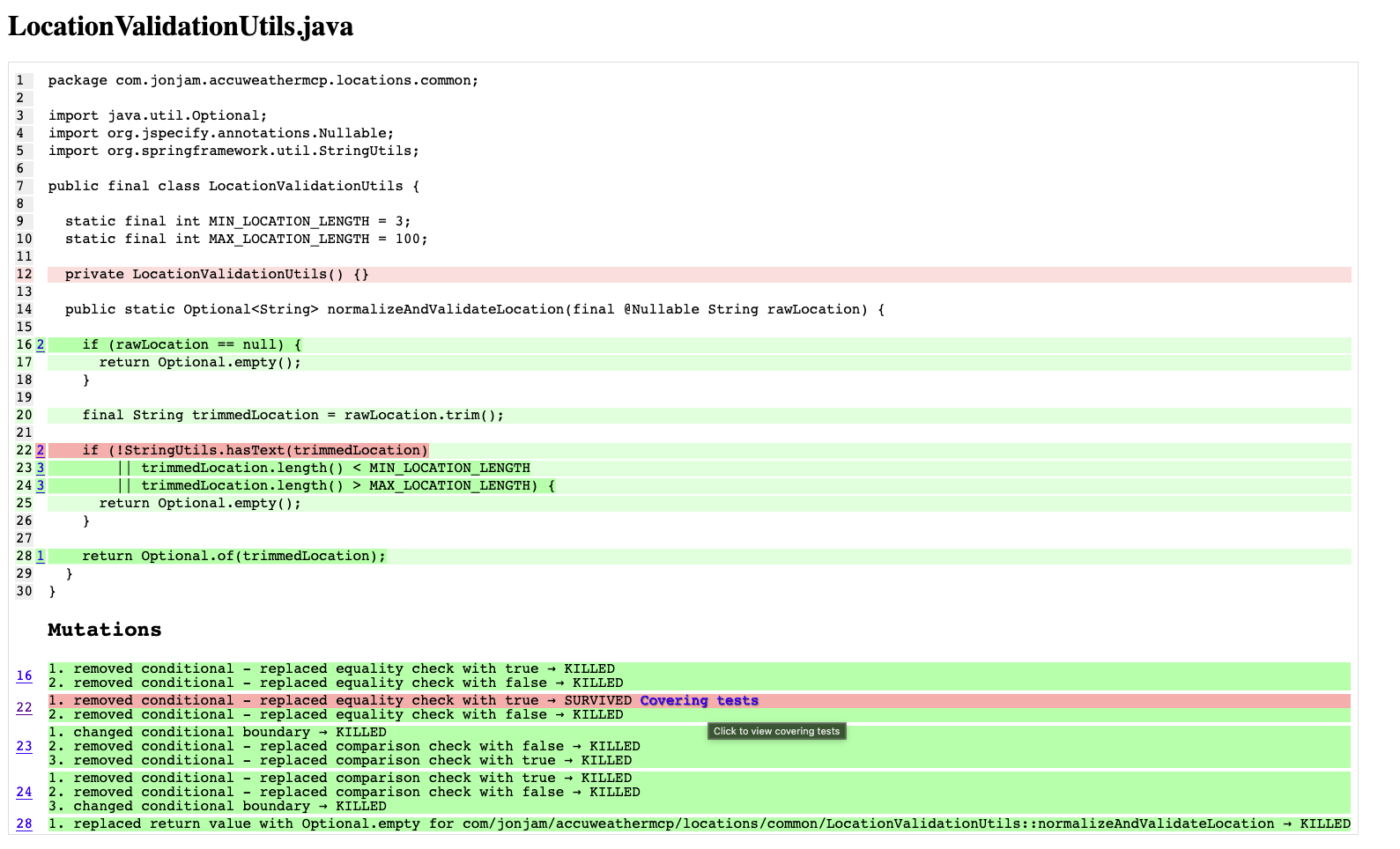Screen dimensions: 1400x849
Task: Open mutation count link 2 beside line 16
Action: [41, 345]
